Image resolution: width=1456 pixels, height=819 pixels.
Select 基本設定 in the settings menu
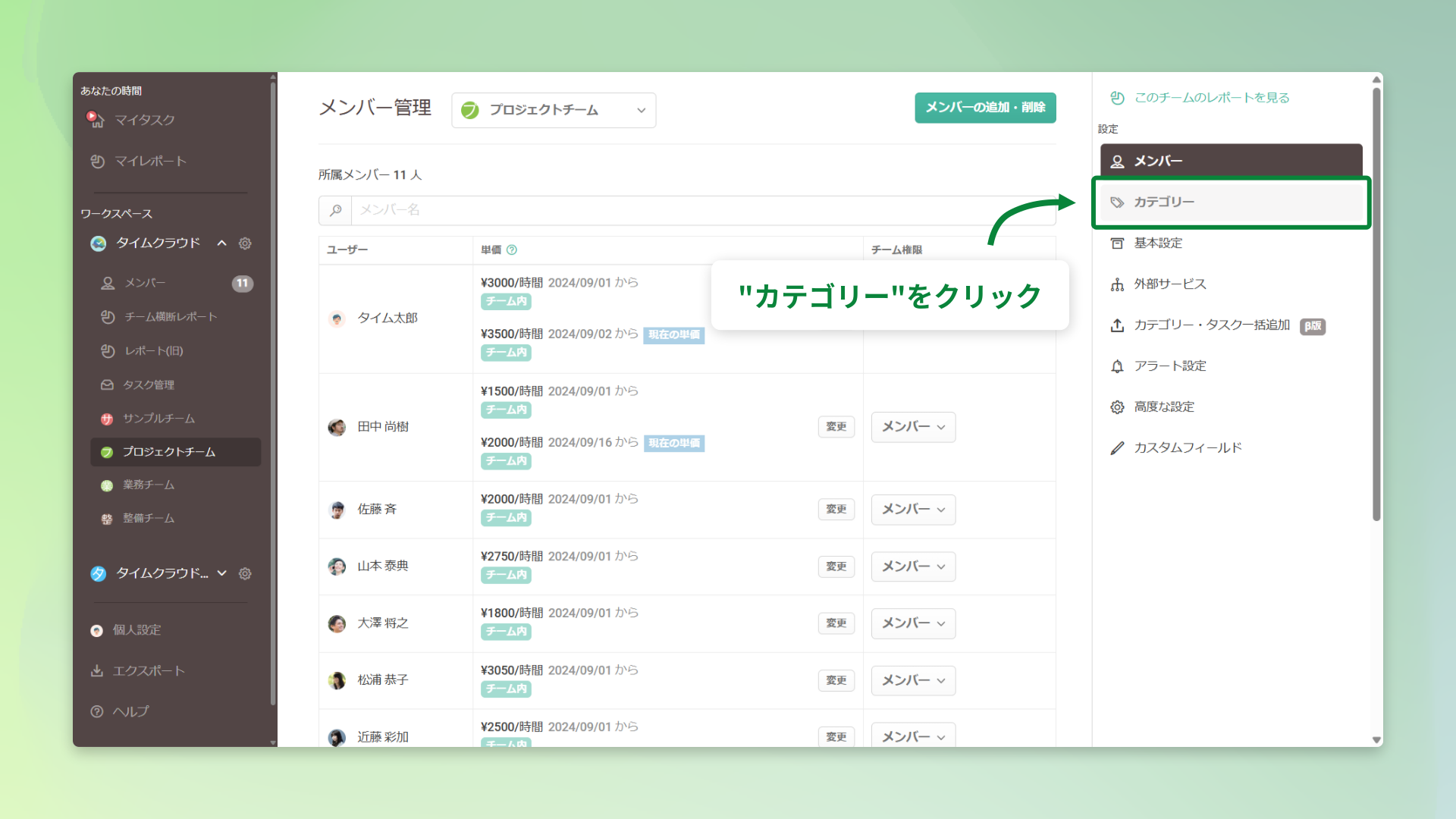click(x=1158, y=243)
